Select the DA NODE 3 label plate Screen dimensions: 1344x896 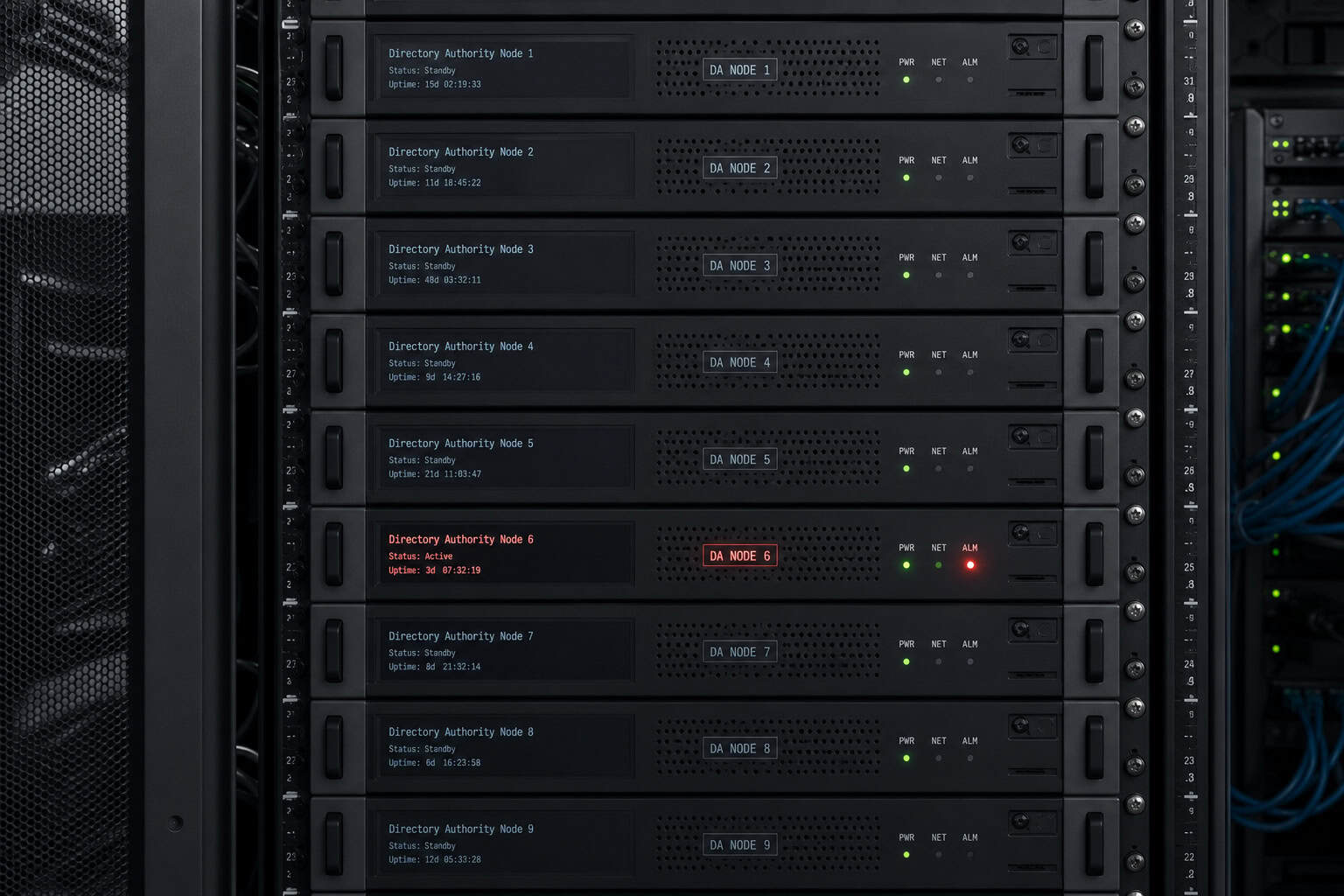coord(740,265)
